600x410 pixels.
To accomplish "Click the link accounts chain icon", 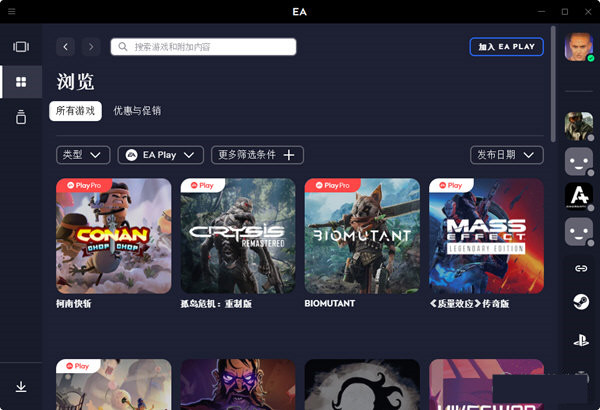I will tap(581, 268).
